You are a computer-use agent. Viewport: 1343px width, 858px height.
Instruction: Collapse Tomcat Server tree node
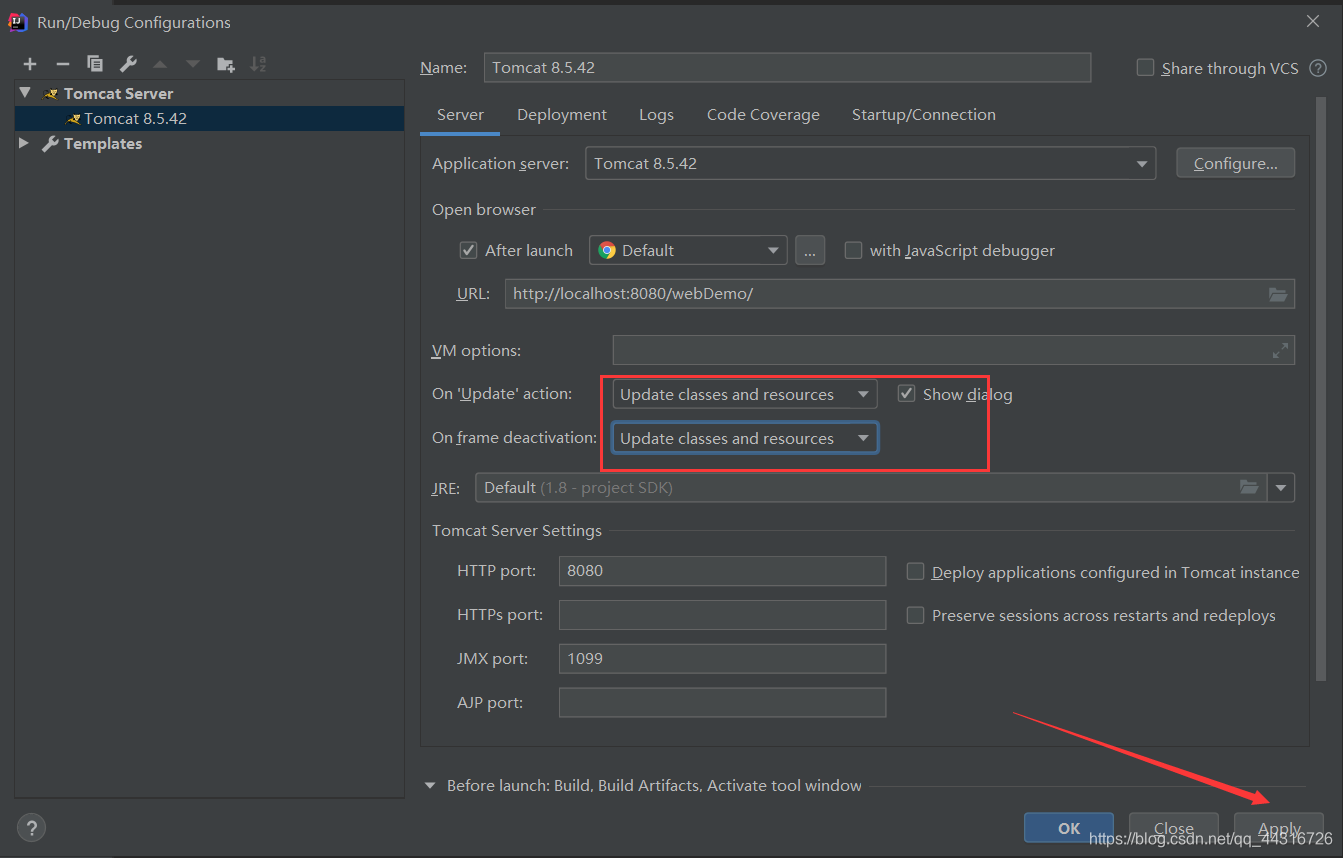coord(25,92)
